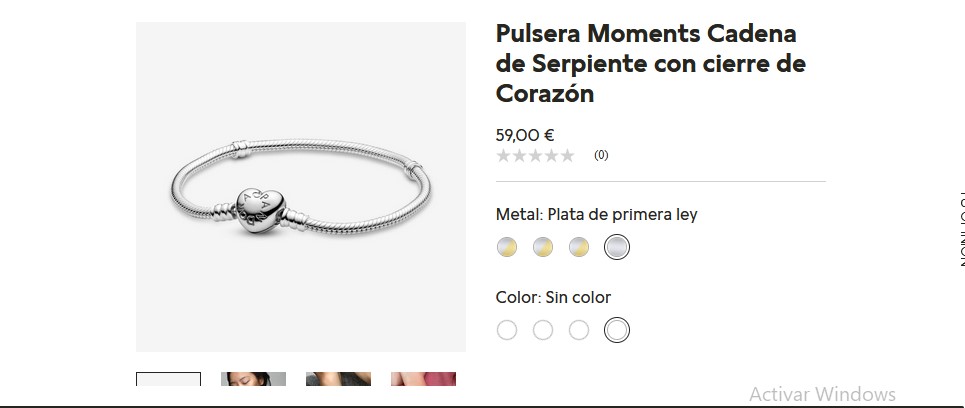This screenshot has height=408, width=965.
Task: Click the fourth rating star
Action: coord(551,156)
